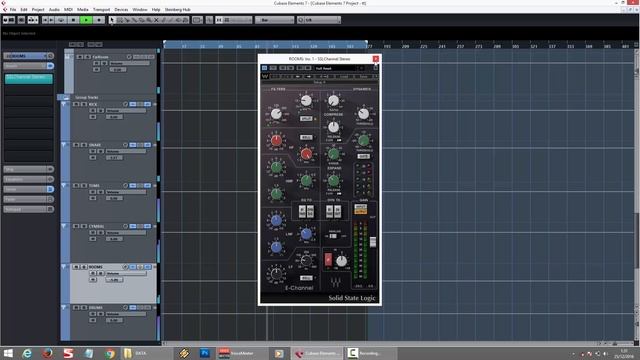
Task: Click the red HF gain knob
Action: 276,140
